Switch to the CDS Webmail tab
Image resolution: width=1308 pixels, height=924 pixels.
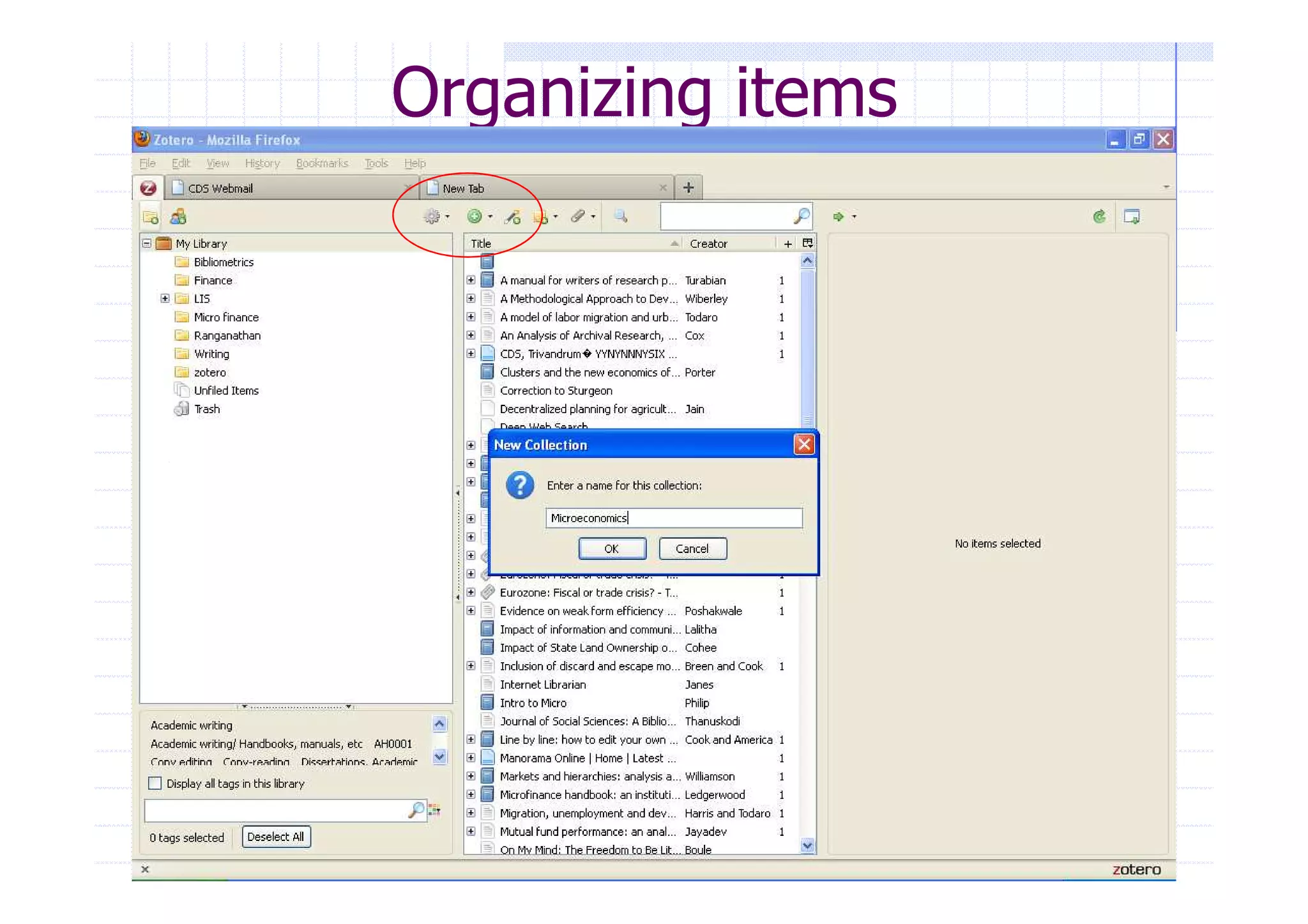291,188
